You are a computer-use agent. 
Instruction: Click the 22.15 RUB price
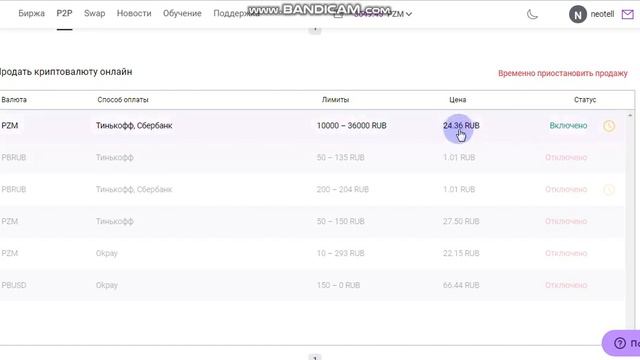461,253
